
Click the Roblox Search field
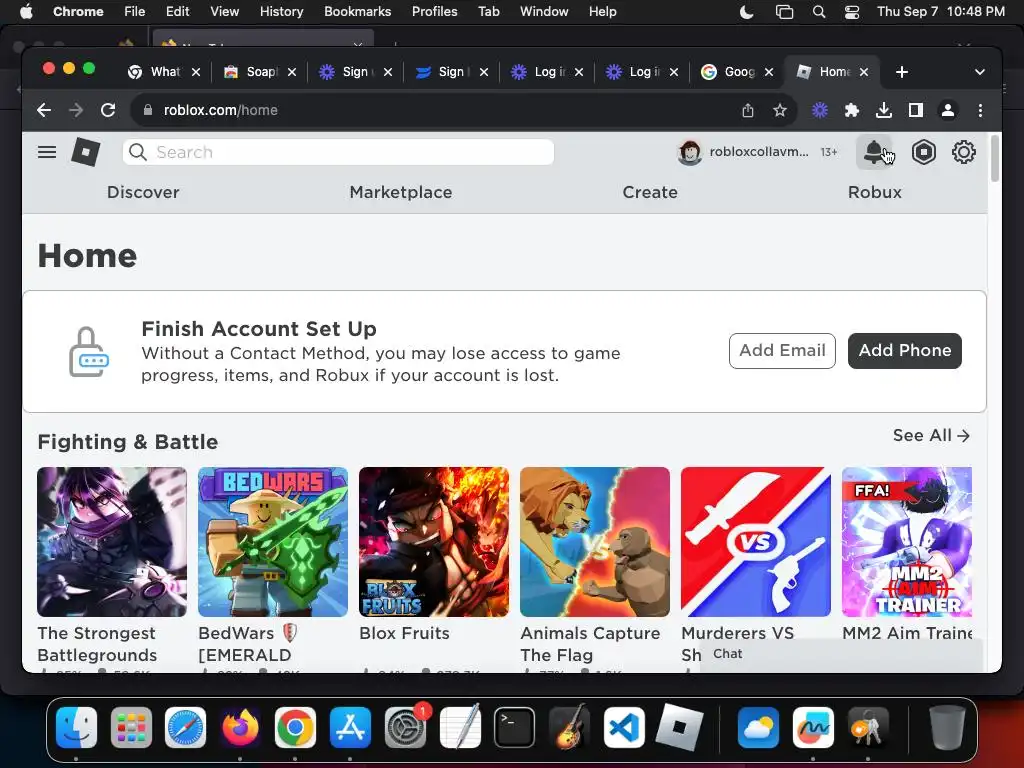point(338,152)
